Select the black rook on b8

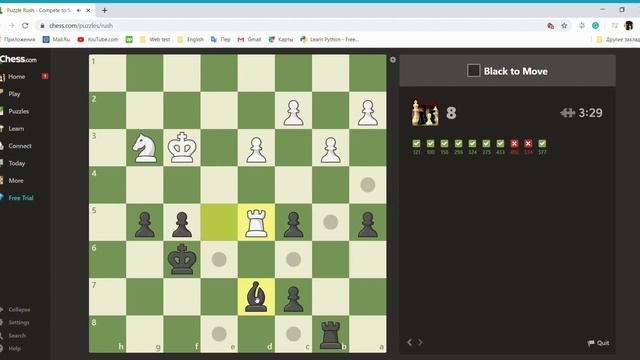click(330, 334)
